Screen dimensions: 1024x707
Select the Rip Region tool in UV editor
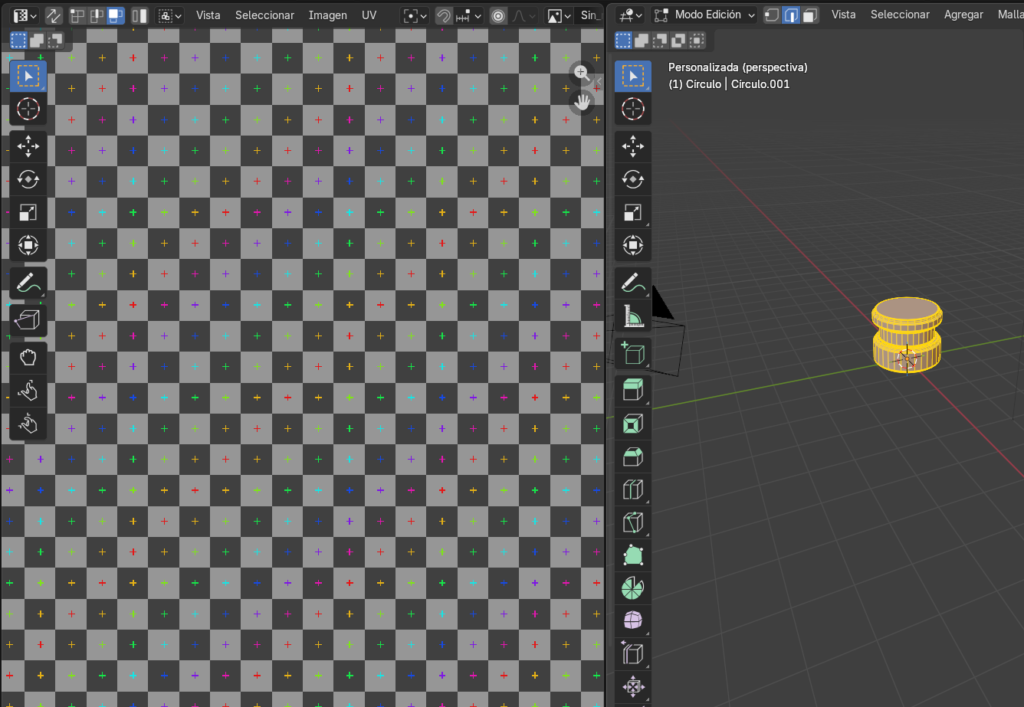(28, 320)
